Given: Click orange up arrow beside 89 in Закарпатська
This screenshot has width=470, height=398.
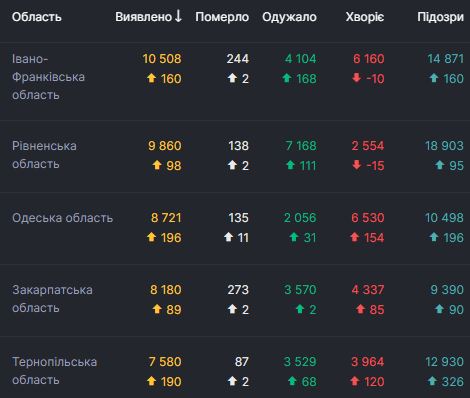Looking at the screenshot, I should coord(157,309).
